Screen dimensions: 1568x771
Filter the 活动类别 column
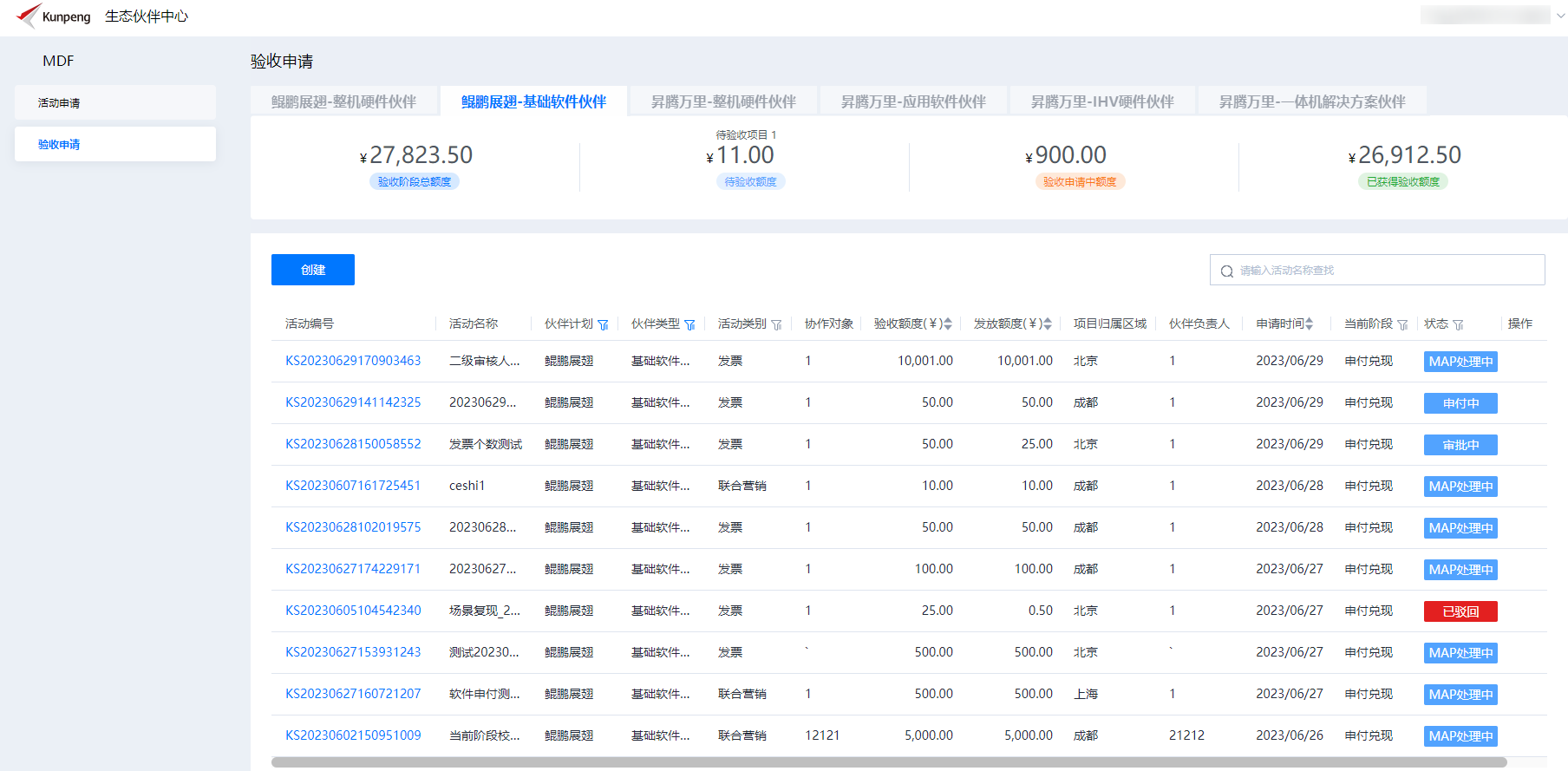coord(776,324)
